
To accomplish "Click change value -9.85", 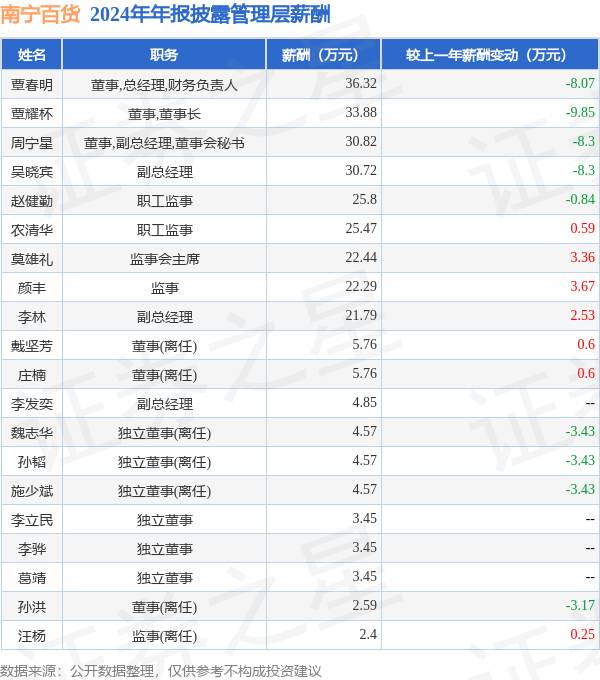I will [580, 112].
